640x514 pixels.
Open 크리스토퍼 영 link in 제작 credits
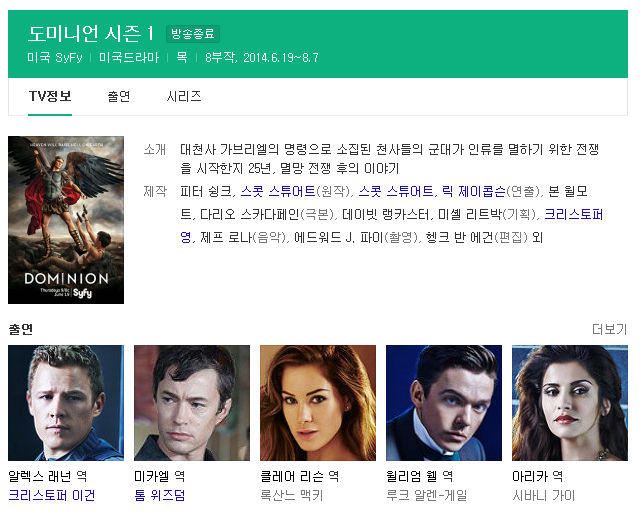pos(573,214)
